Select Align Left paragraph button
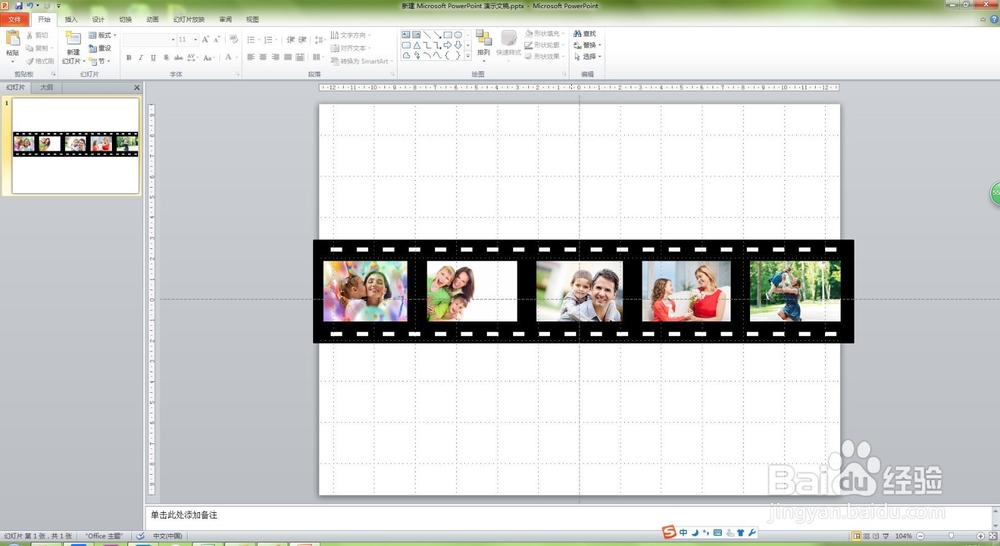This screenshot has width=1000, height=546. (x=251, y=57)
